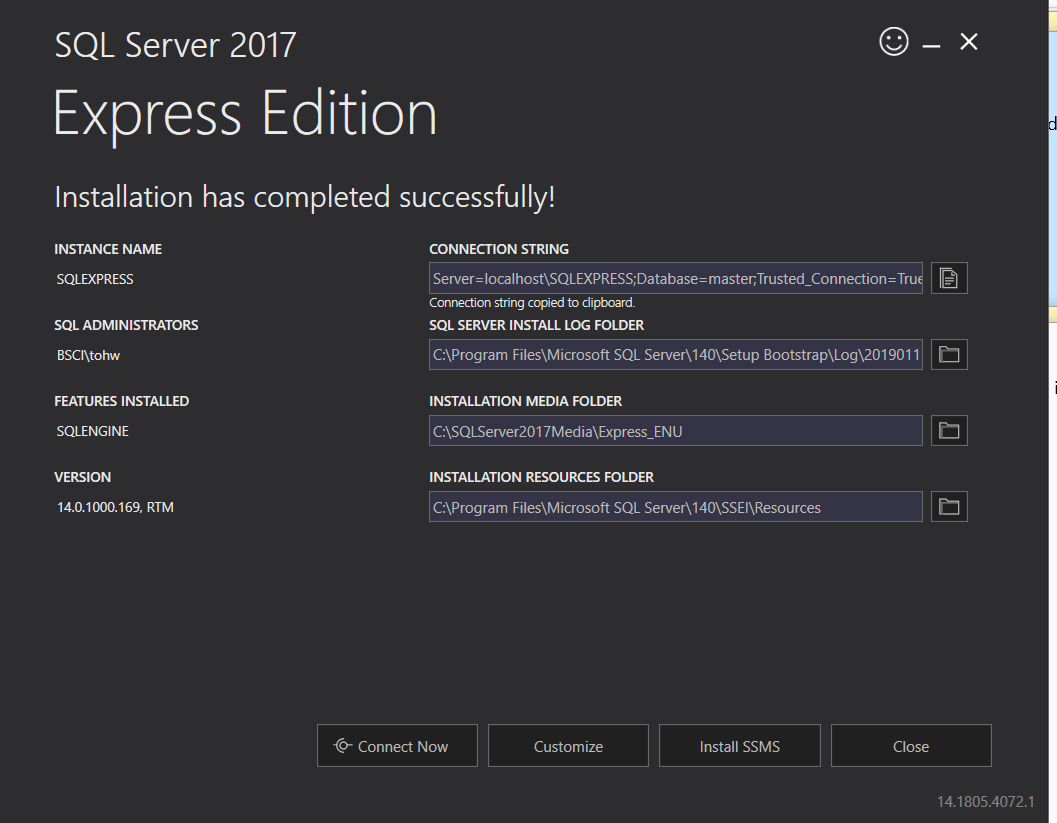The image size is (1057, 823).
Task: Click the INSTALLATION MEDIA FOLDER label
Action: (525, 401)
